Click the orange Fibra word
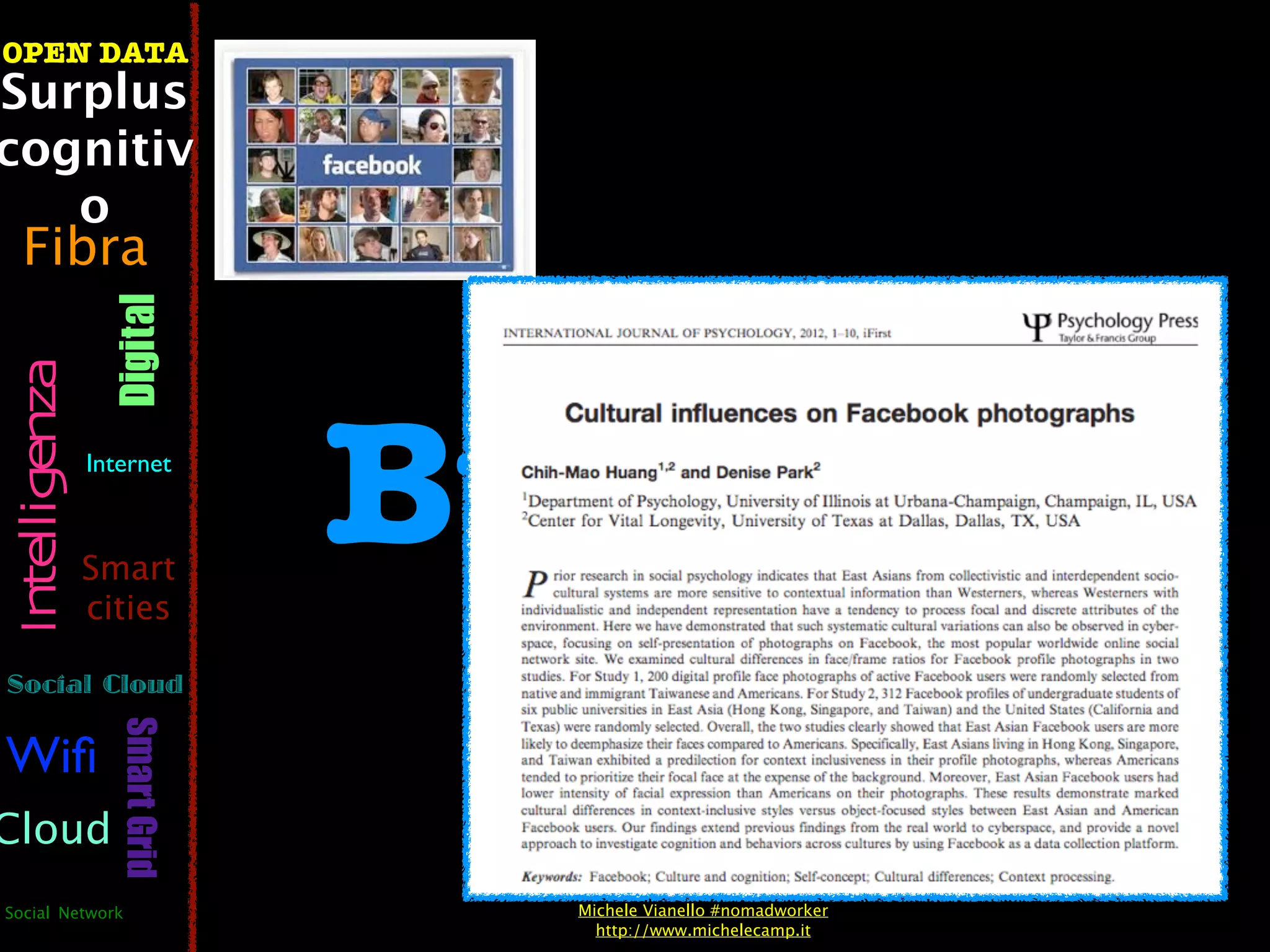The image size is (1270, 952). click(x=86, y=247)
